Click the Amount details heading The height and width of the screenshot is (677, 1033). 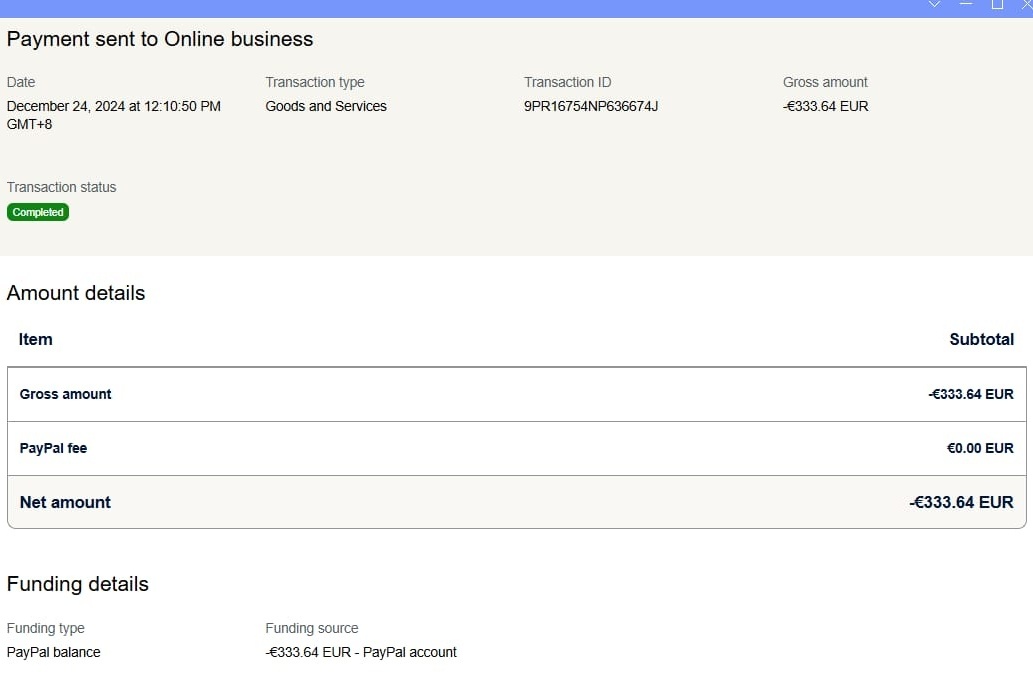point(76,292)
